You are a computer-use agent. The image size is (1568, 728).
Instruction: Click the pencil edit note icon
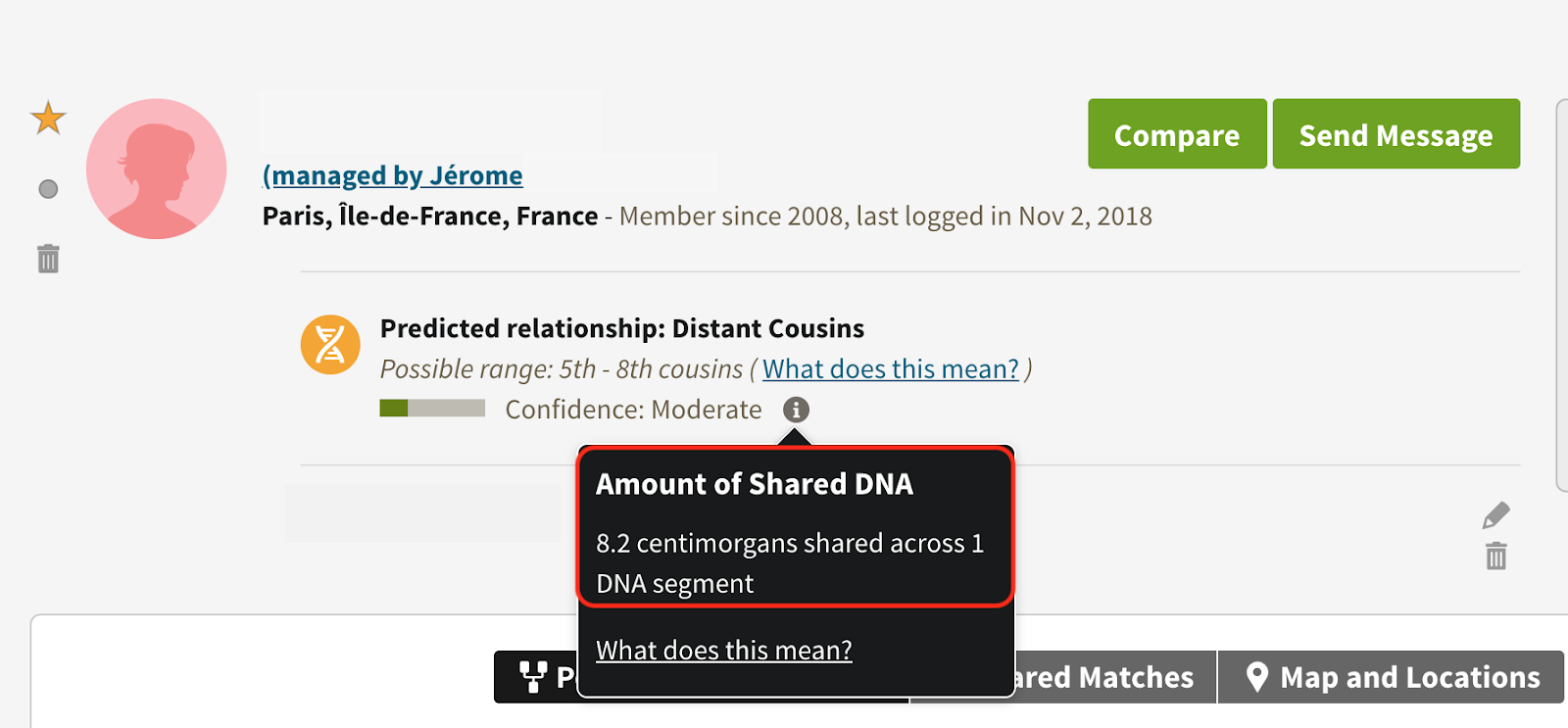click(1495, 515)
